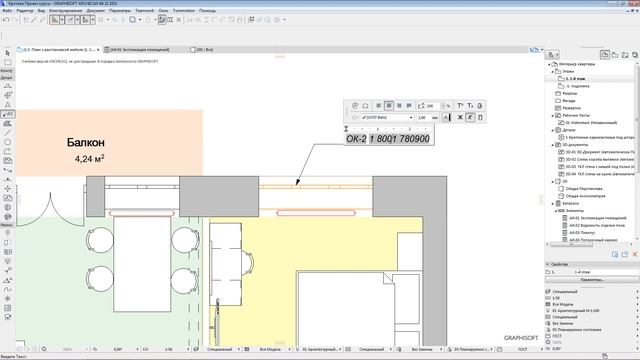640x360 pixels.
Task: Toggle underline style in text toolbar
Action: (x=480, y=117)
